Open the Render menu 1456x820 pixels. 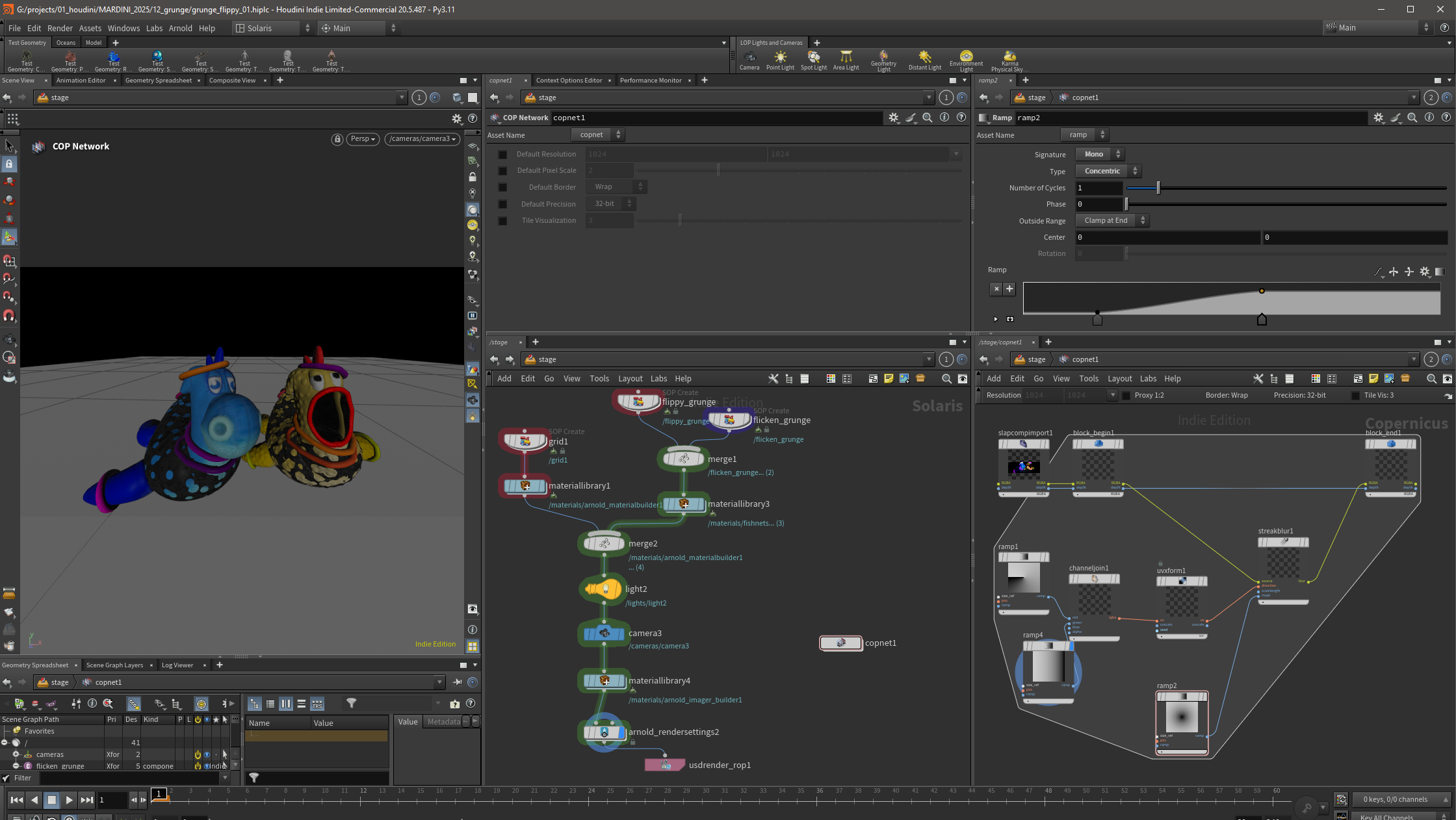point(60,28)
